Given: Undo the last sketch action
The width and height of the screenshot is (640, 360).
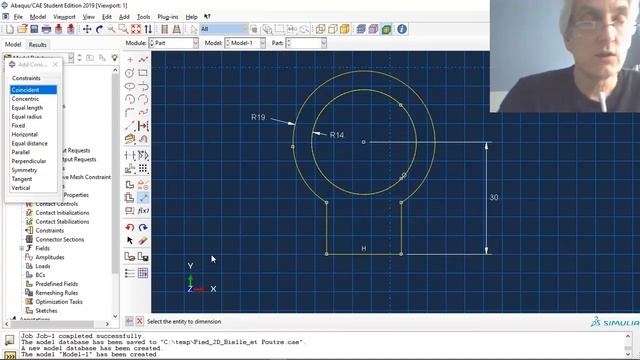Looking at the screenshot, I should (130, 227).
